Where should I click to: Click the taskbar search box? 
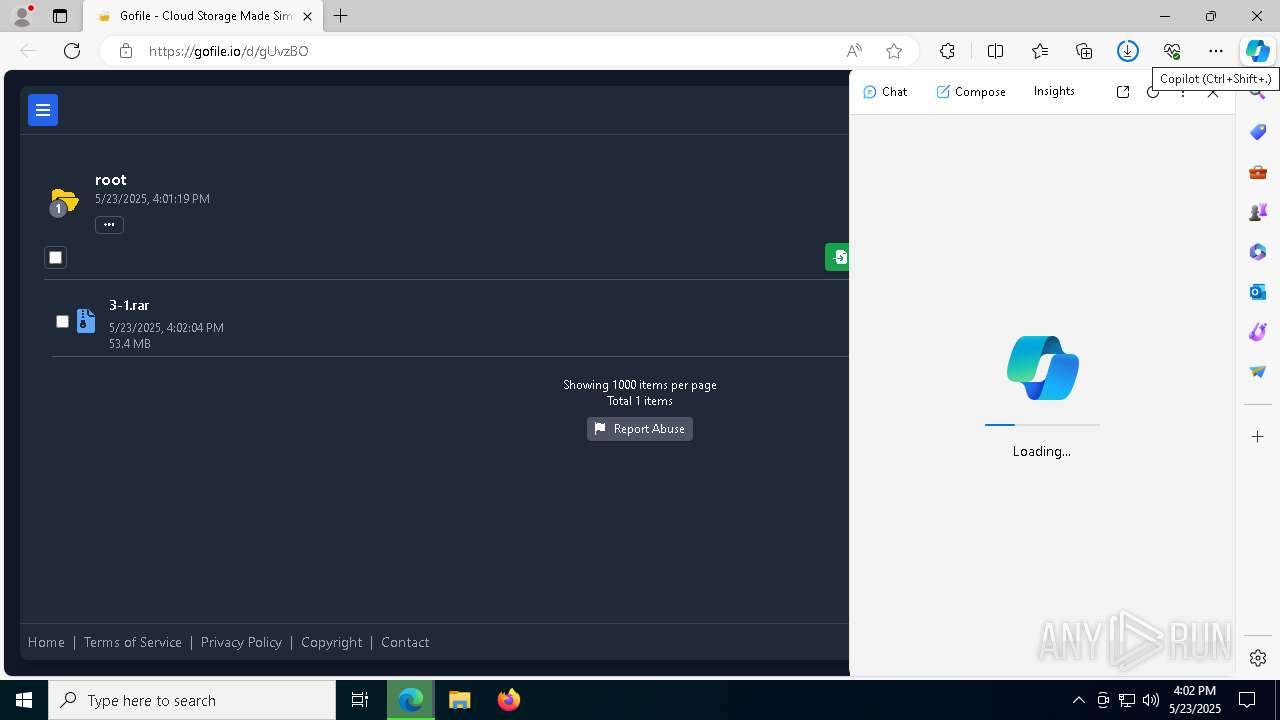pyautogui.click(x=192, y=700)
